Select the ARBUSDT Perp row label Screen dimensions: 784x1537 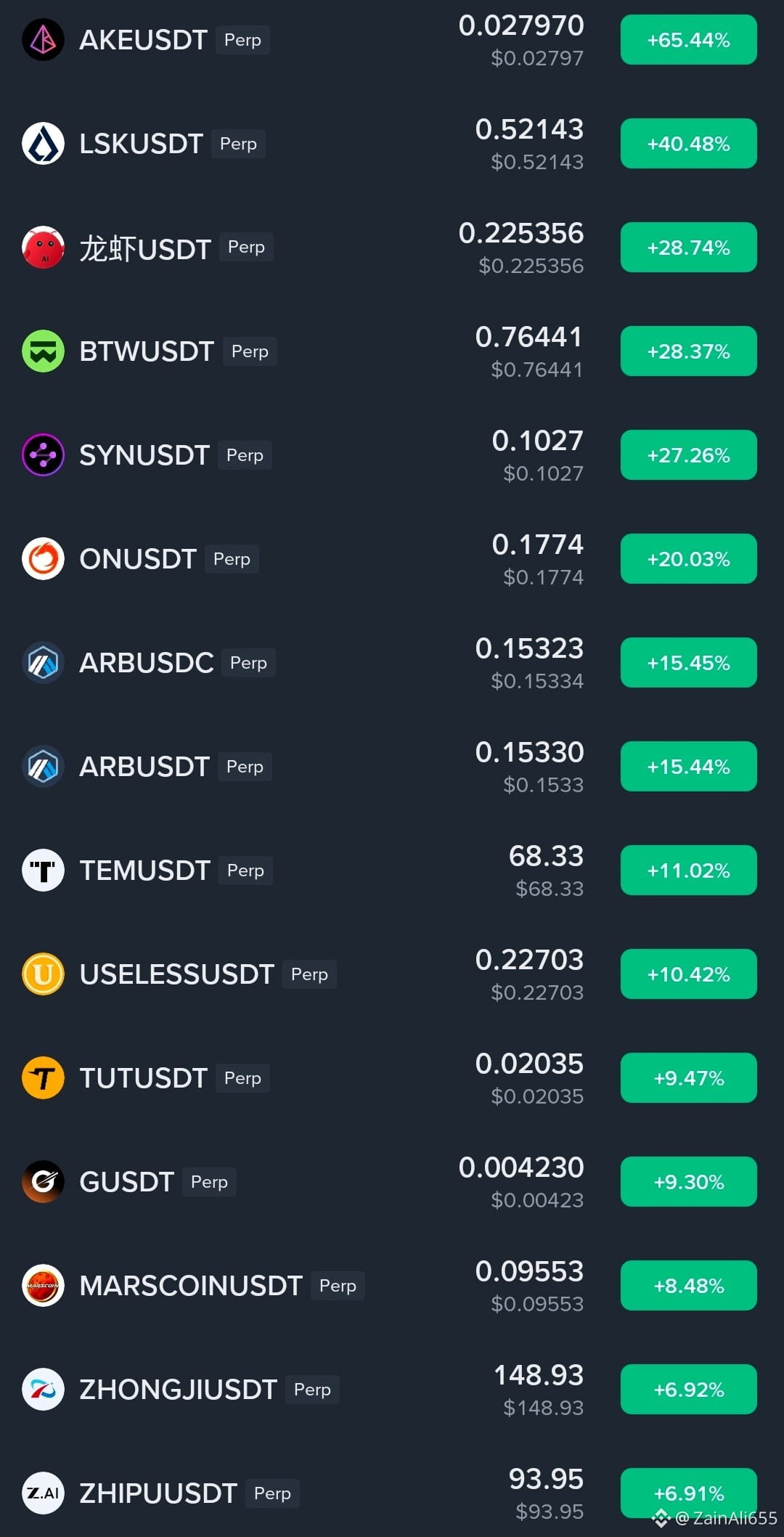click(x=175, y=767)
